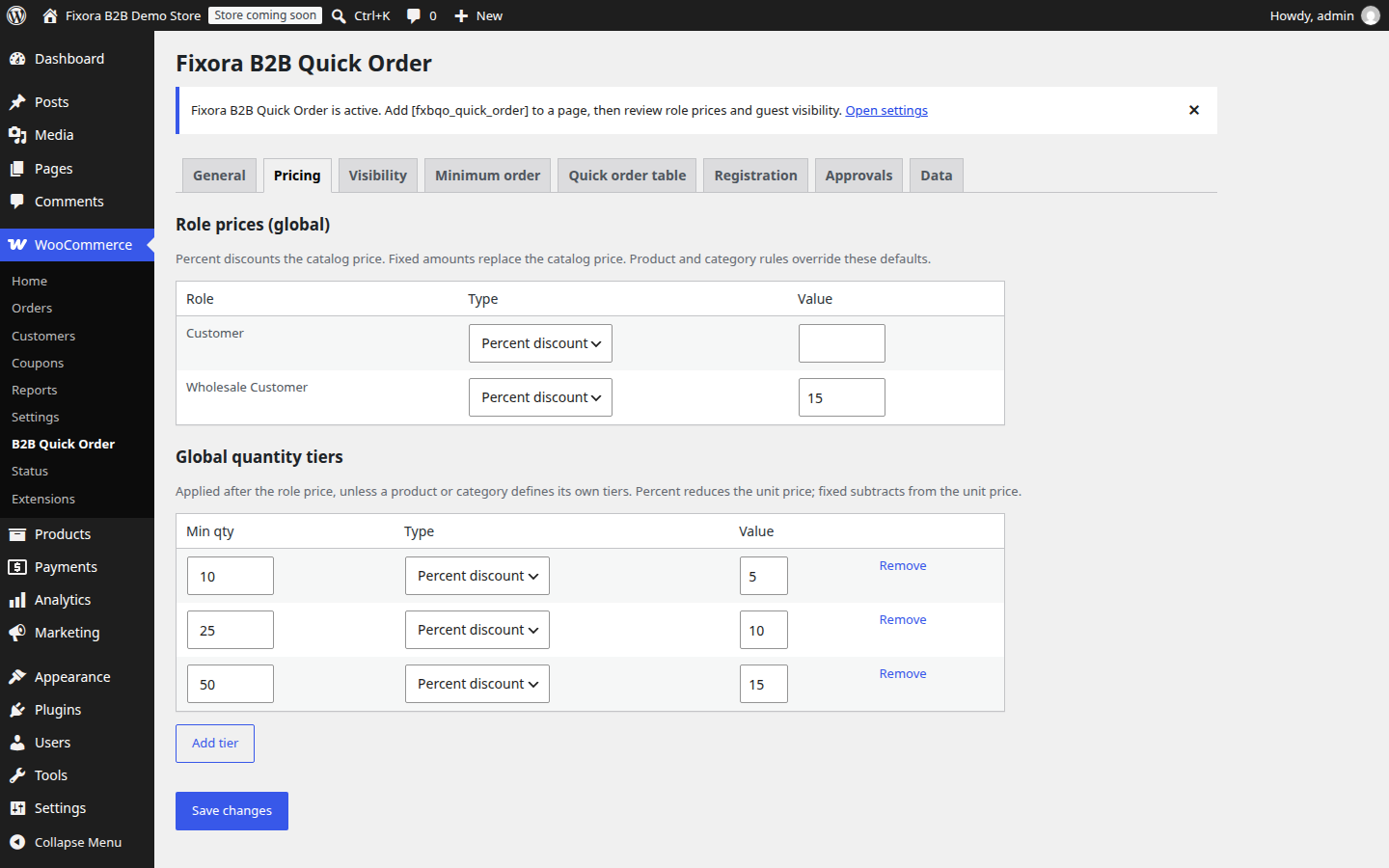The width and height of the screenshot is (1389, 868).
Task: Click the Dashboard gauge icon
Action: tap(17, 59)
